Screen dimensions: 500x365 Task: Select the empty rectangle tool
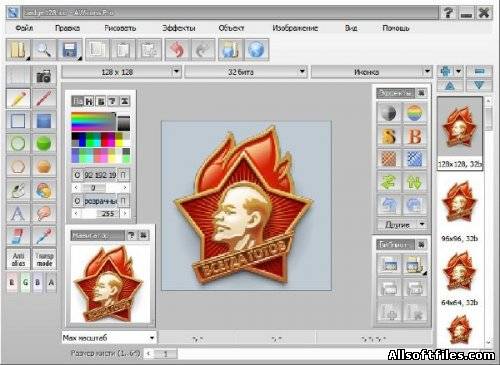point(18,121)
